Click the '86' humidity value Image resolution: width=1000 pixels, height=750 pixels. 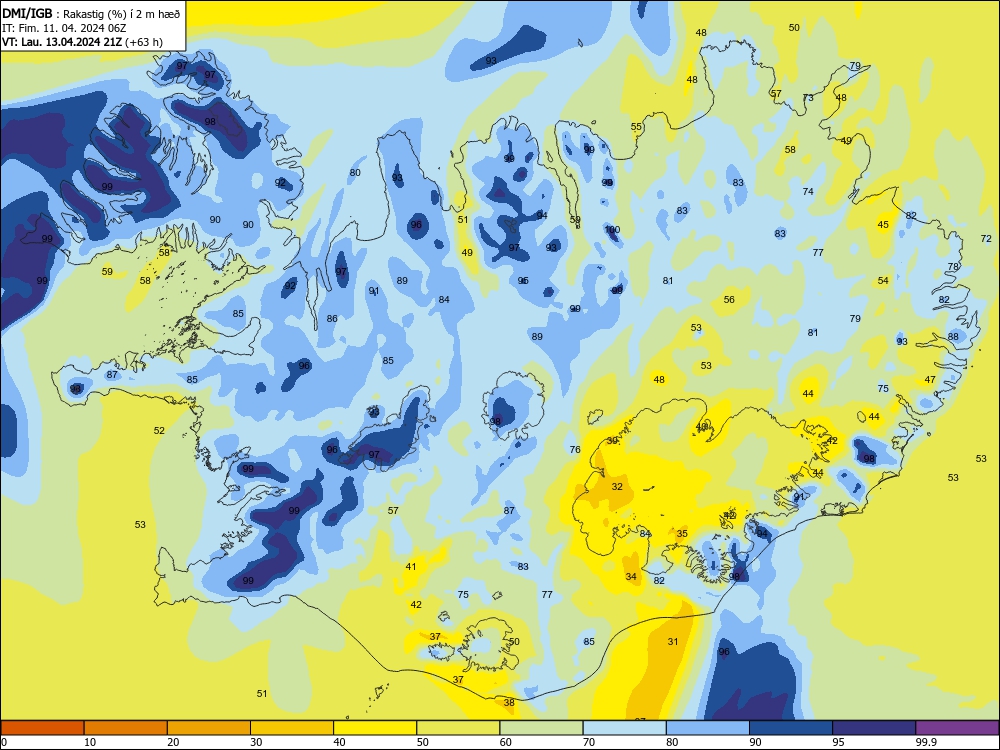[x=332, y=318]
